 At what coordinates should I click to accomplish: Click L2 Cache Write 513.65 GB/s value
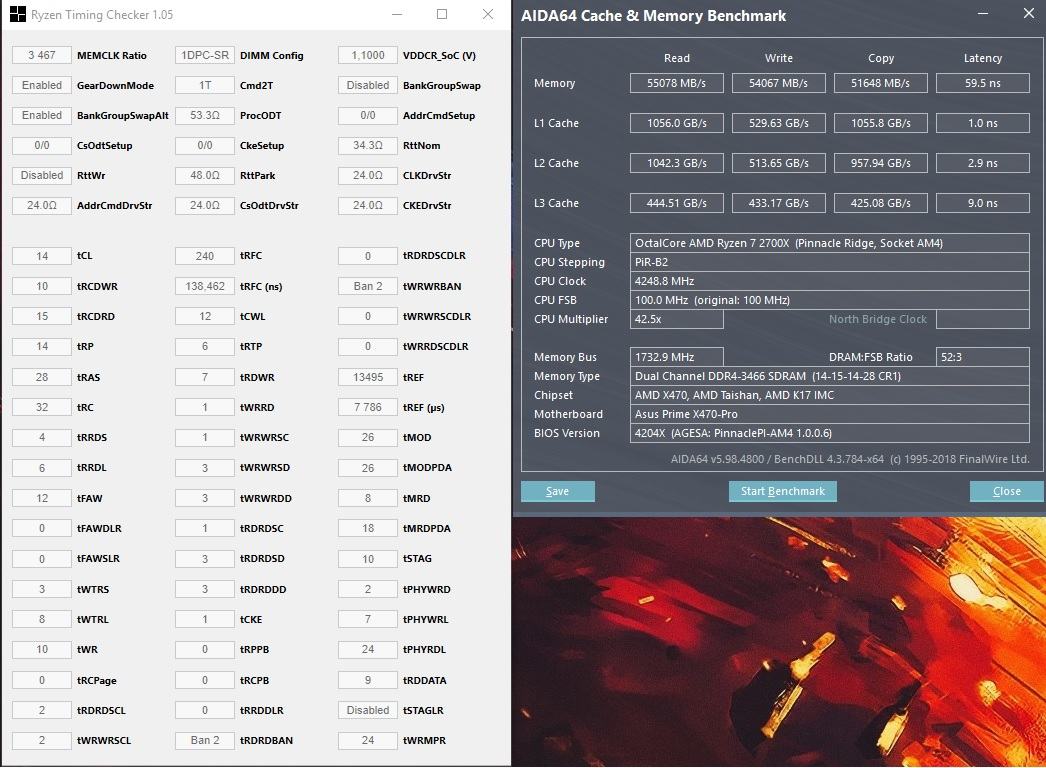click(x=778, y=163)
